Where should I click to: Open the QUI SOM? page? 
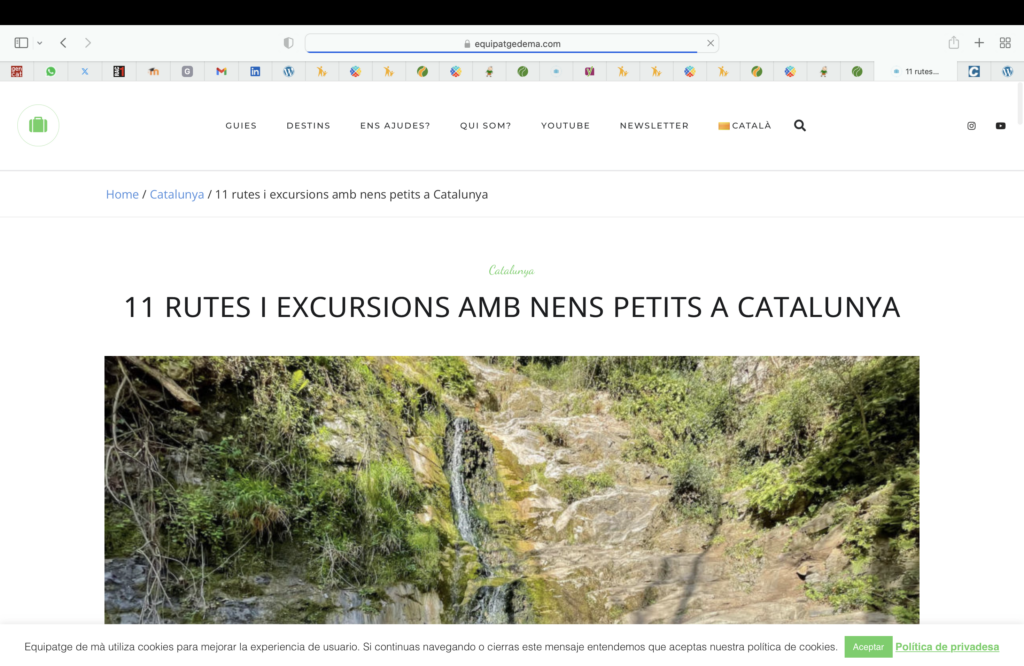[485, 125]
